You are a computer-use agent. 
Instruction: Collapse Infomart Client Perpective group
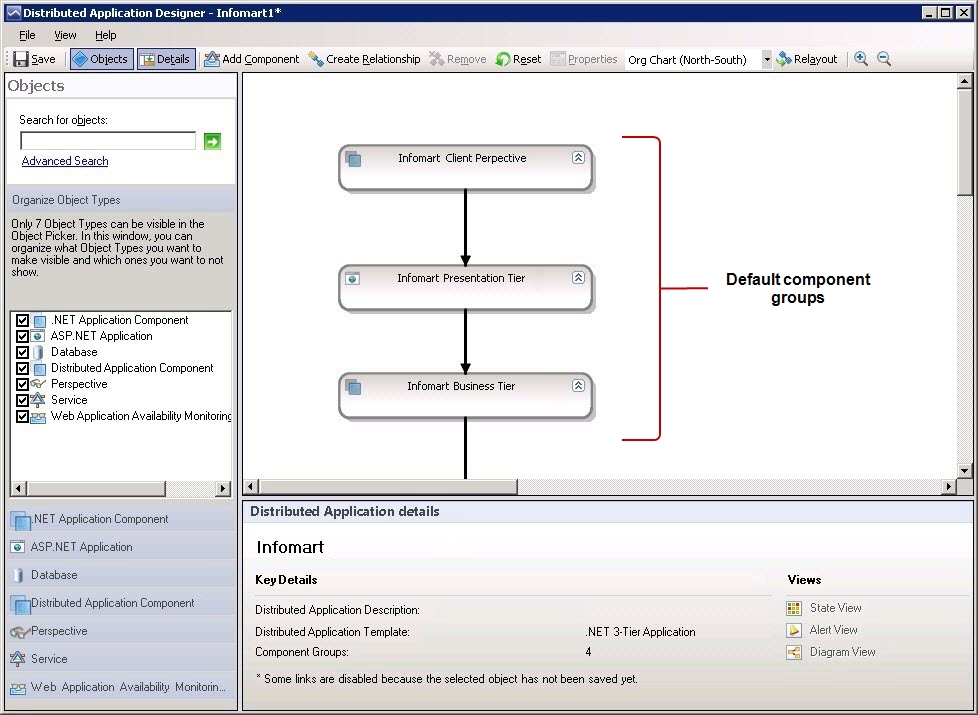578,157
